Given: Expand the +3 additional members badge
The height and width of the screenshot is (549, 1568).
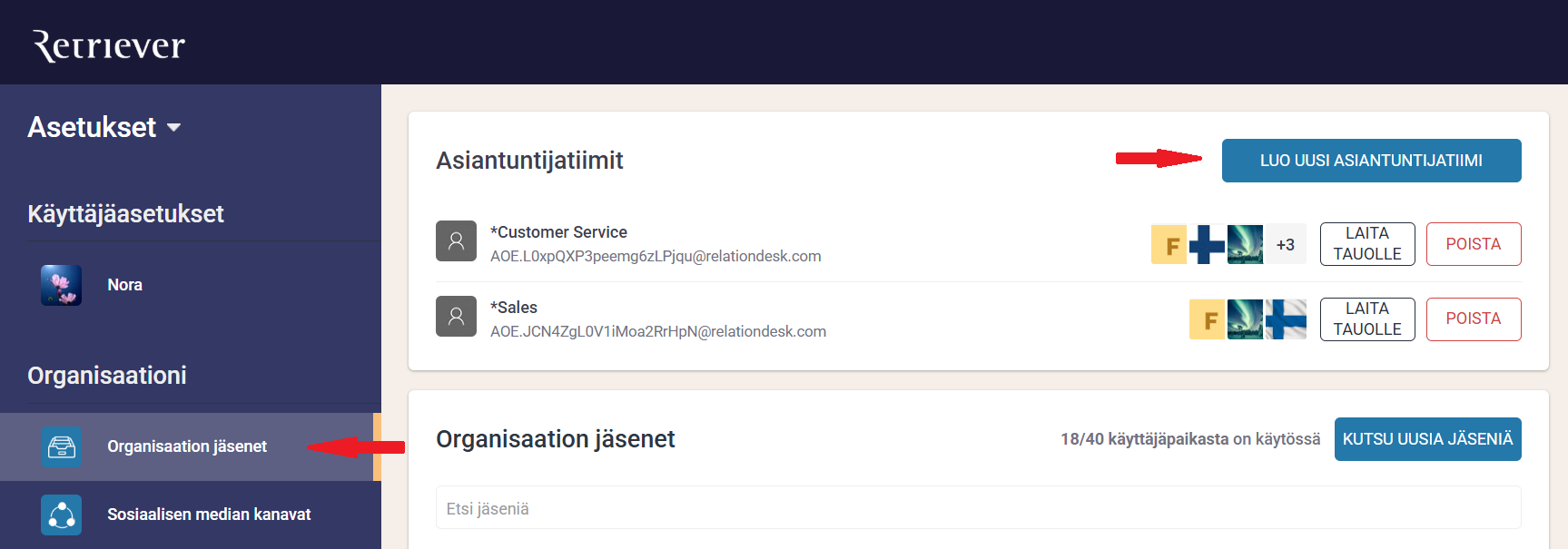Looking at the screenshot, I should (1285, 244).
